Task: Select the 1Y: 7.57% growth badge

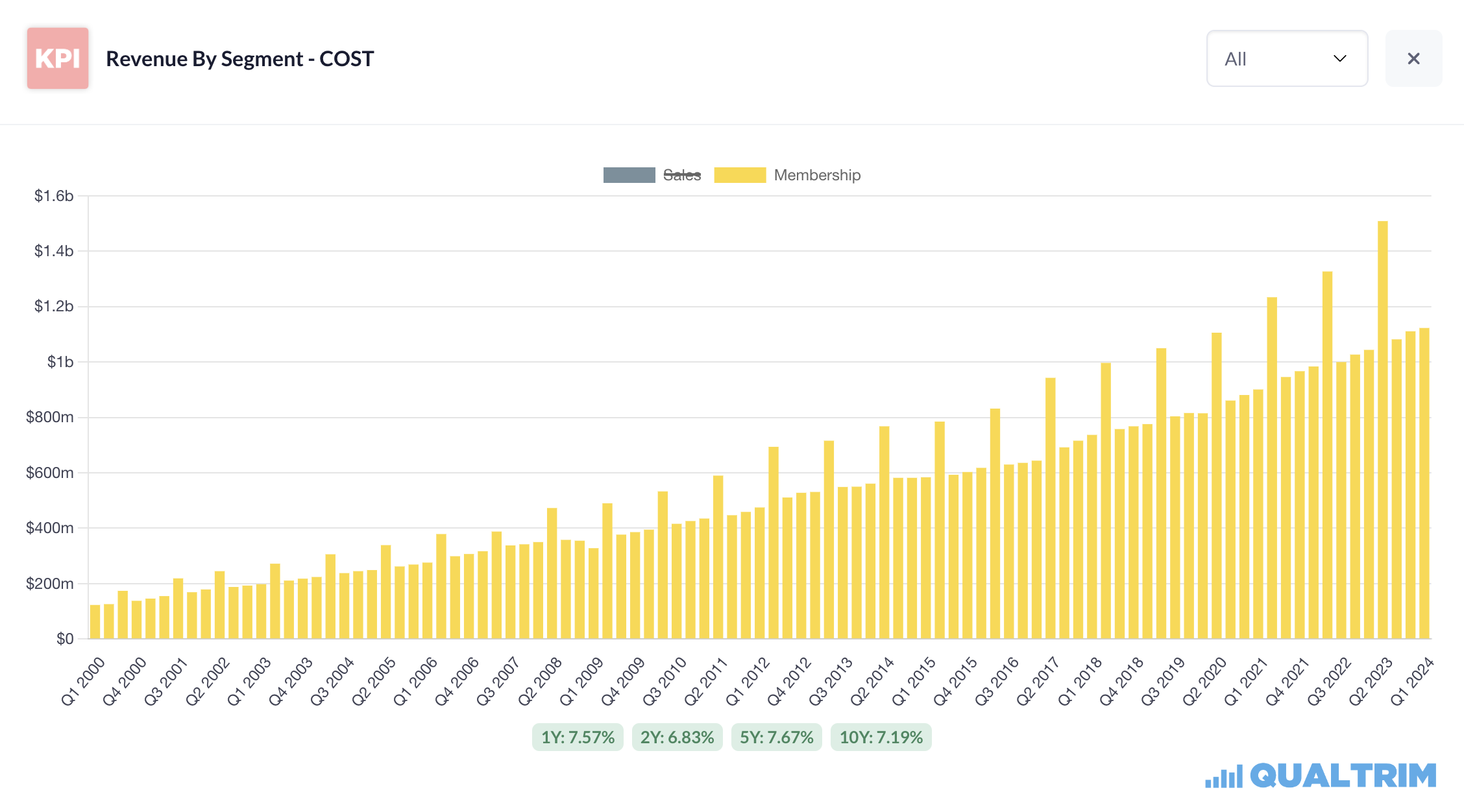Action: click(x=578, y=737)
